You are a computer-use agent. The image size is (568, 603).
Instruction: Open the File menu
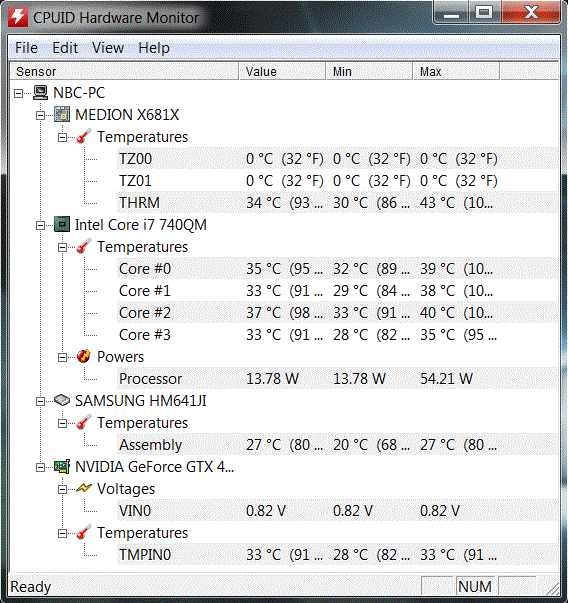26,48
